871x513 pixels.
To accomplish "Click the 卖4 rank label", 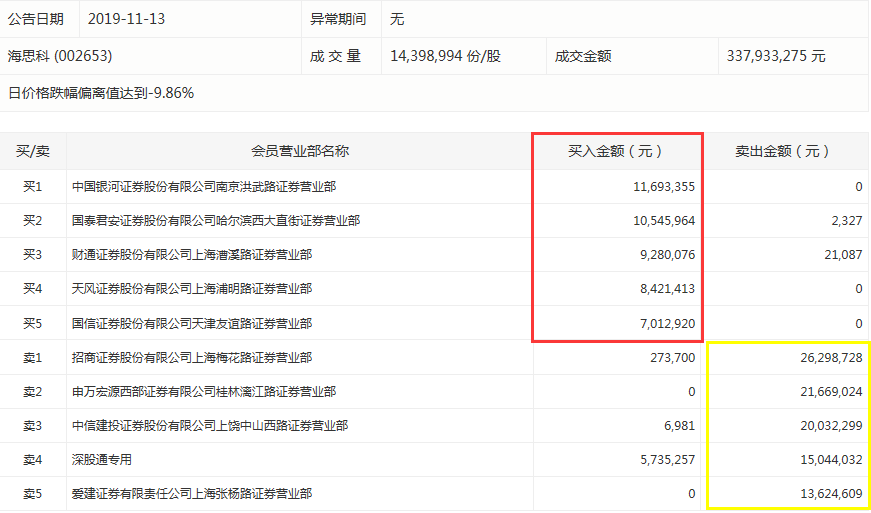I will tap(32, 460).
